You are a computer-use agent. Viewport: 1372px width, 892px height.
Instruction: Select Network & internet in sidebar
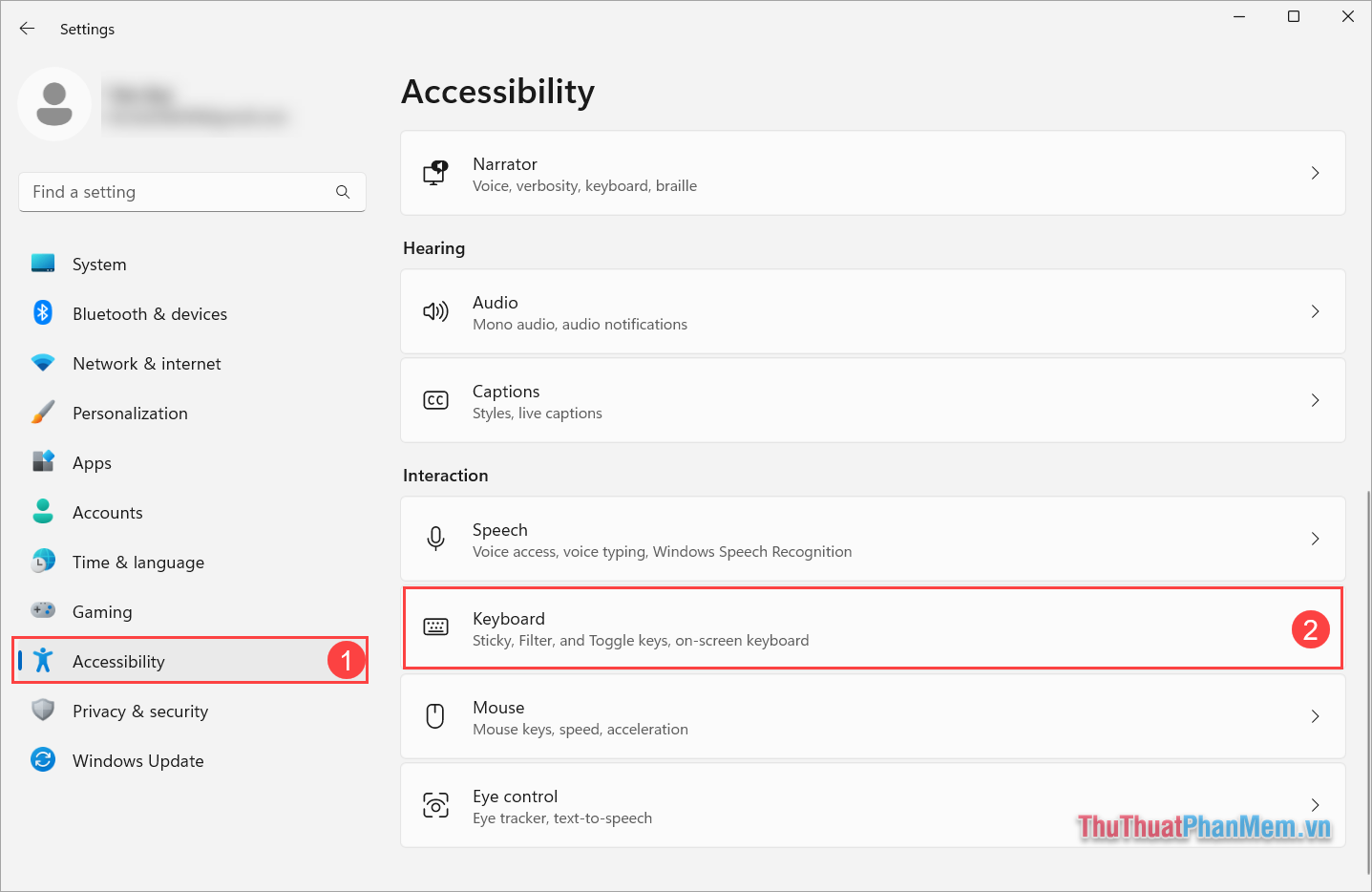tap(146, 363)
